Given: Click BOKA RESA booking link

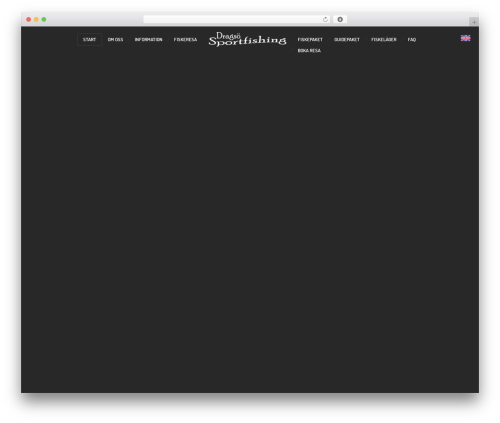Looking at the screenshot, I should pyautogui.click(x=309, y=51).
